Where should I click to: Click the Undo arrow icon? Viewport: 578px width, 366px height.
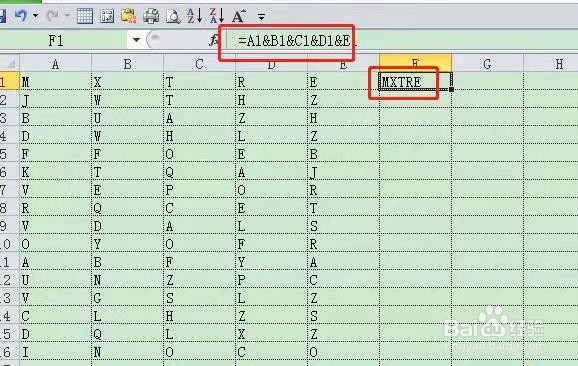click(x=21, y=15)
